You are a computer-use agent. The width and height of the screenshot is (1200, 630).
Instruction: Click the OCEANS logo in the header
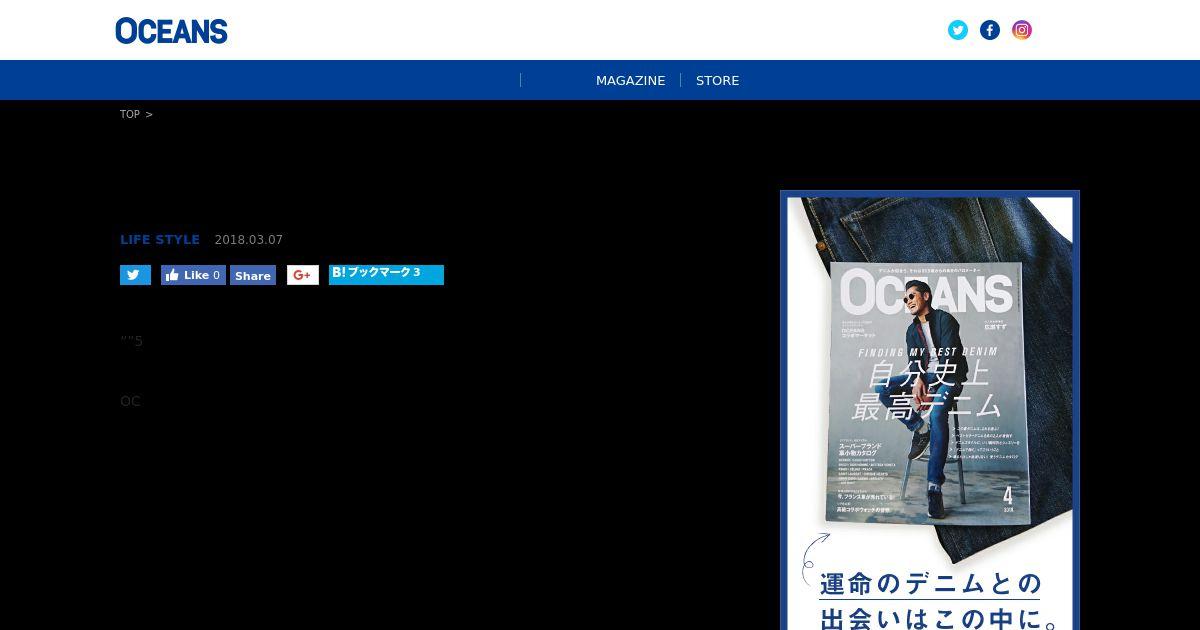click(171, 31)
